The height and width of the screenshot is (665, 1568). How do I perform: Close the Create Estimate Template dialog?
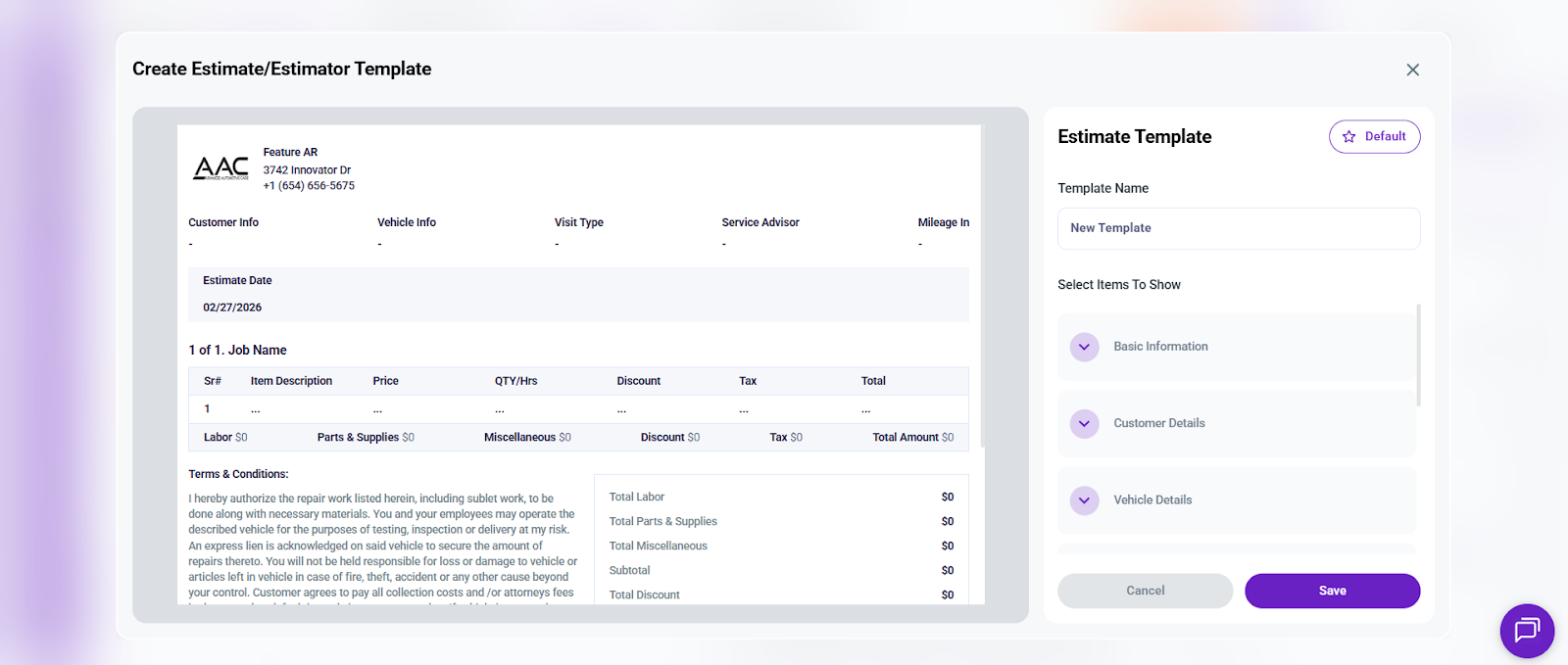point(1412,70)
